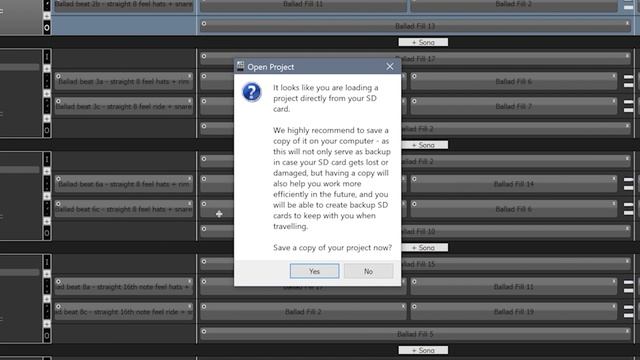This screenshot has height=360, width=640.
Task: Select Ballad Fill 6 beside Ballad beat 3a
Action: point(513,82)
